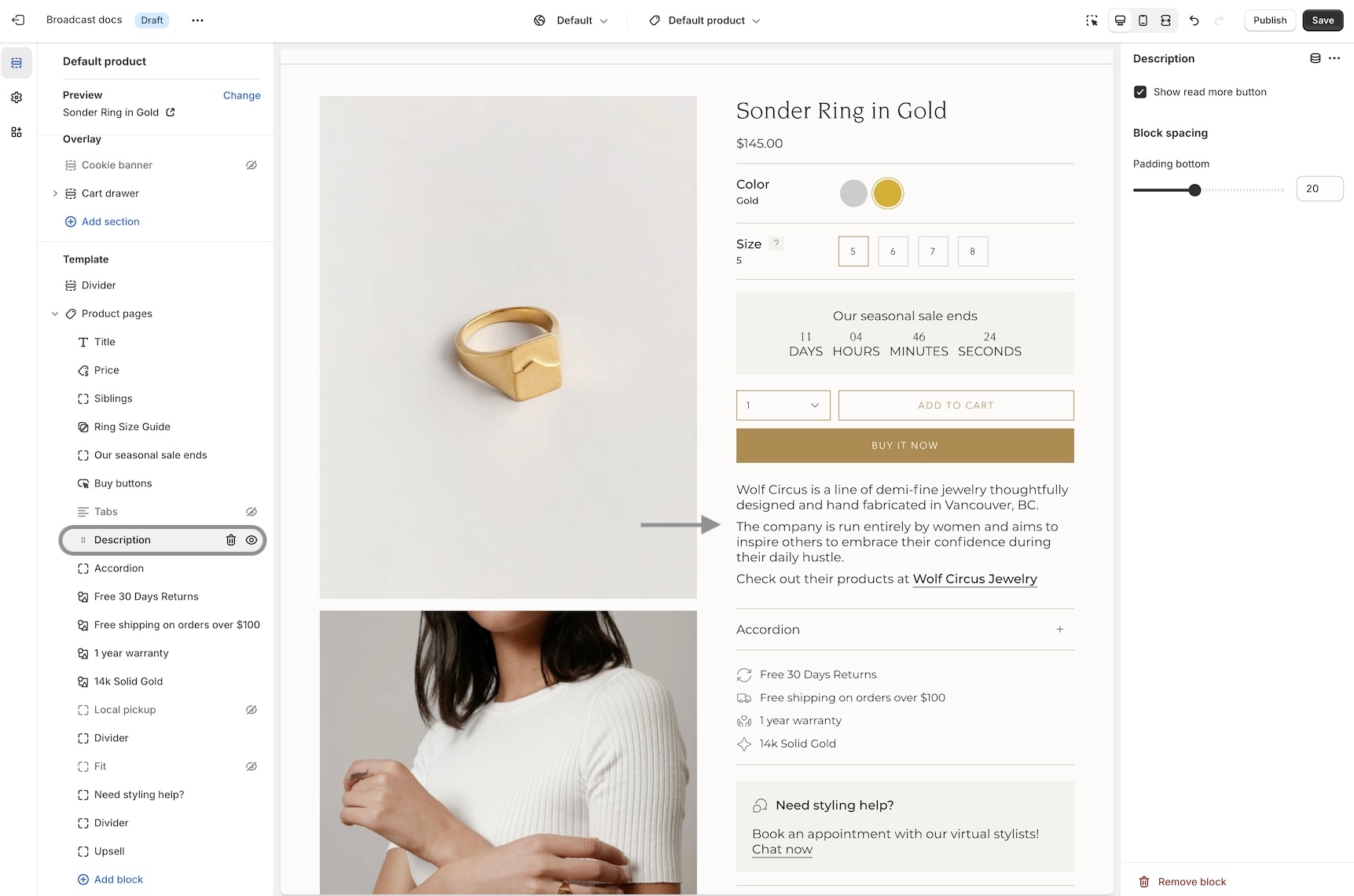Click the Padding bottom slider handle

(1194, 189)
